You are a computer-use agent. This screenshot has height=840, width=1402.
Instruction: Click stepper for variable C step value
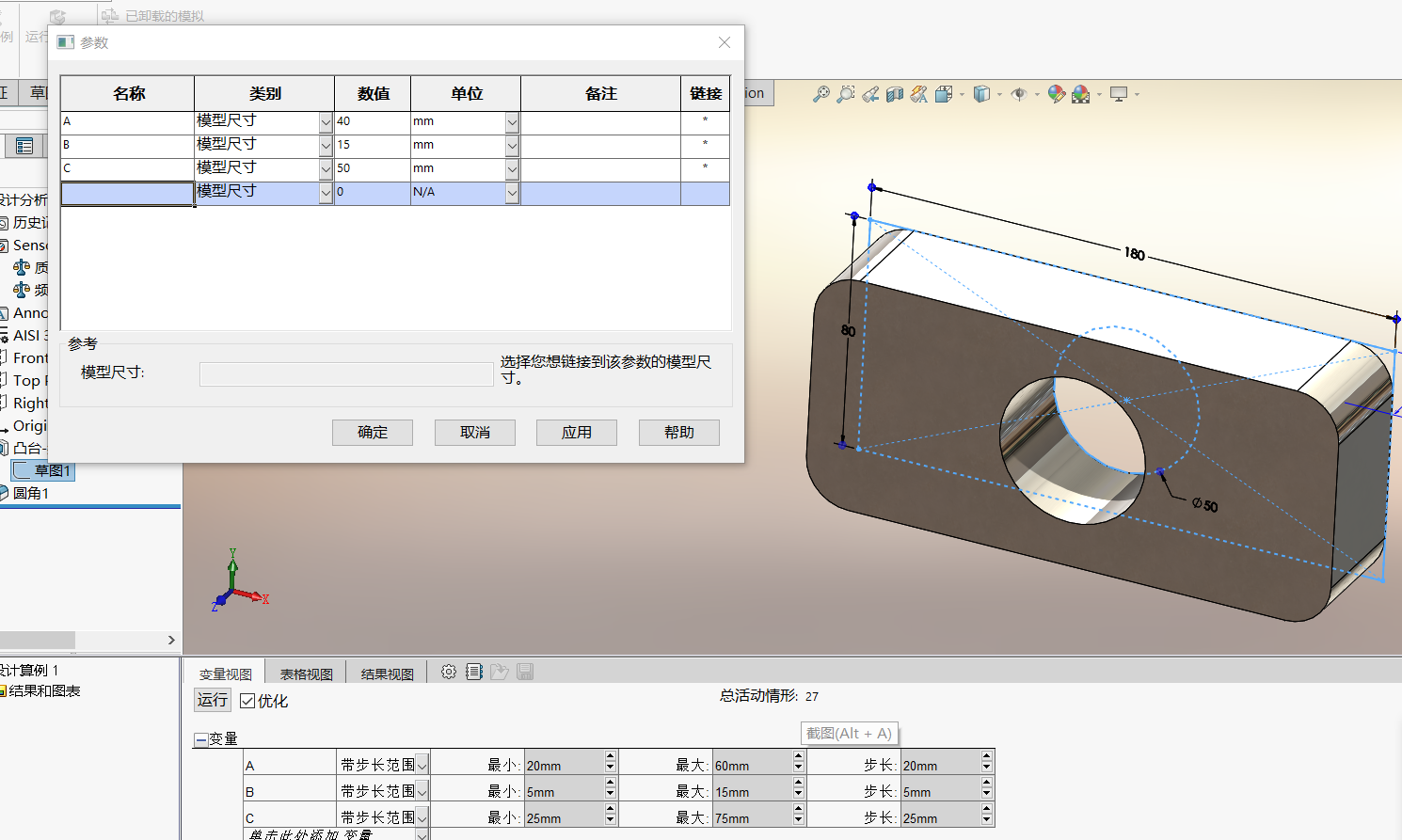pyautogui.click(x=987, y=815)
